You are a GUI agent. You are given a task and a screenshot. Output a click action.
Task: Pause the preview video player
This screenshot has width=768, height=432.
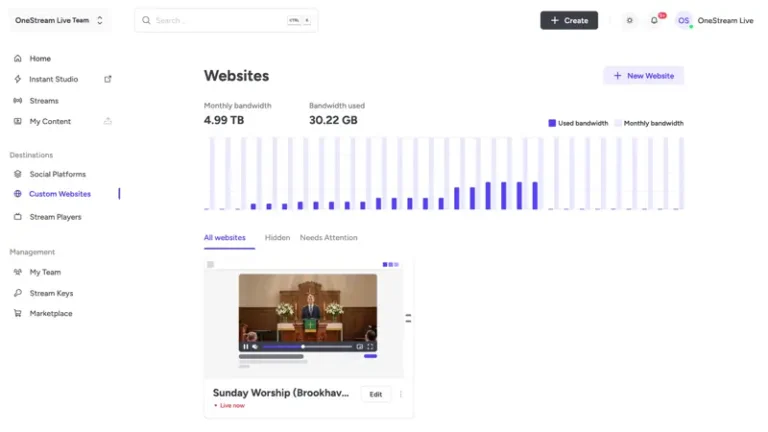tap(246, 347)
